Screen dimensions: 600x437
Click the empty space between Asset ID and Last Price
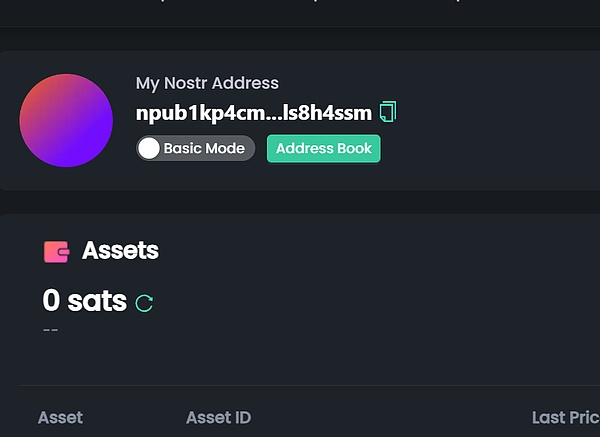[390, 418]
